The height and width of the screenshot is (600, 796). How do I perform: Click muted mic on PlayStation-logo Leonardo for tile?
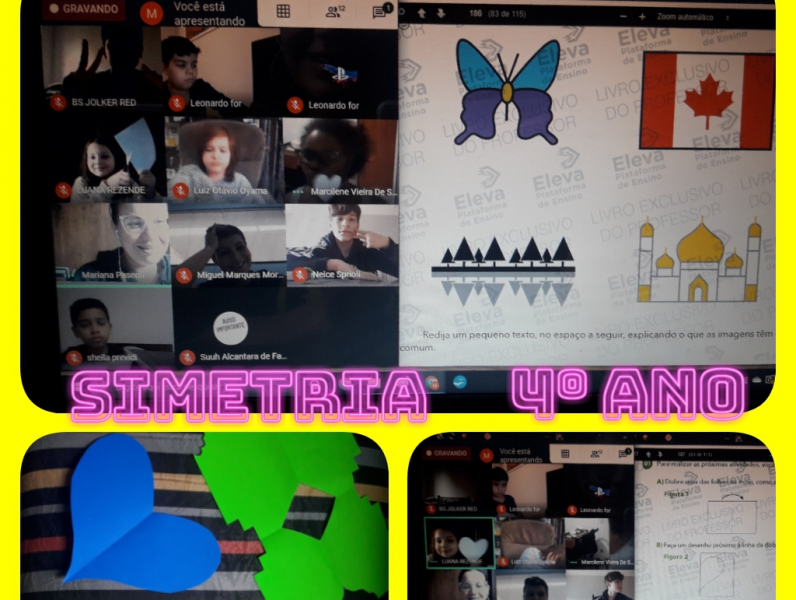(x=295, y=106)
